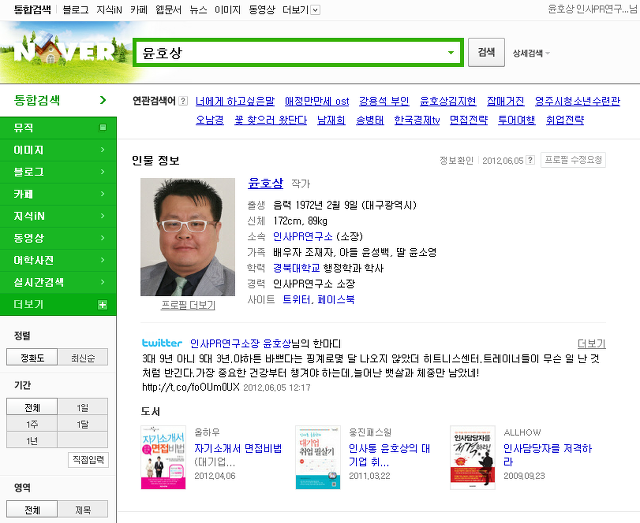Click related search 한국경제tv
This screenshot has height=523, width=640.
pos(417,120)
